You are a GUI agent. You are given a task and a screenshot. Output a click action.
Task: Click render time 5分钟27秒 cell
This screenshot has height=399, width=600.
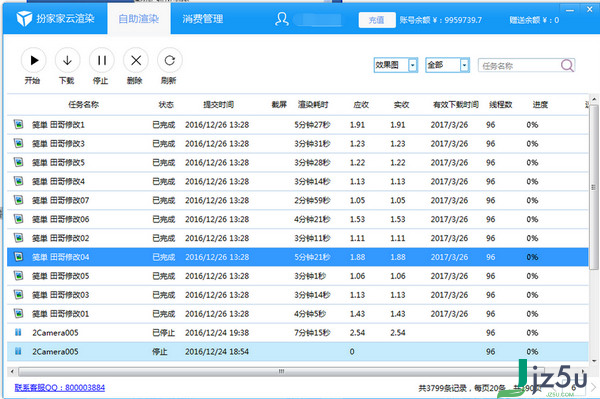click(312, 125)
